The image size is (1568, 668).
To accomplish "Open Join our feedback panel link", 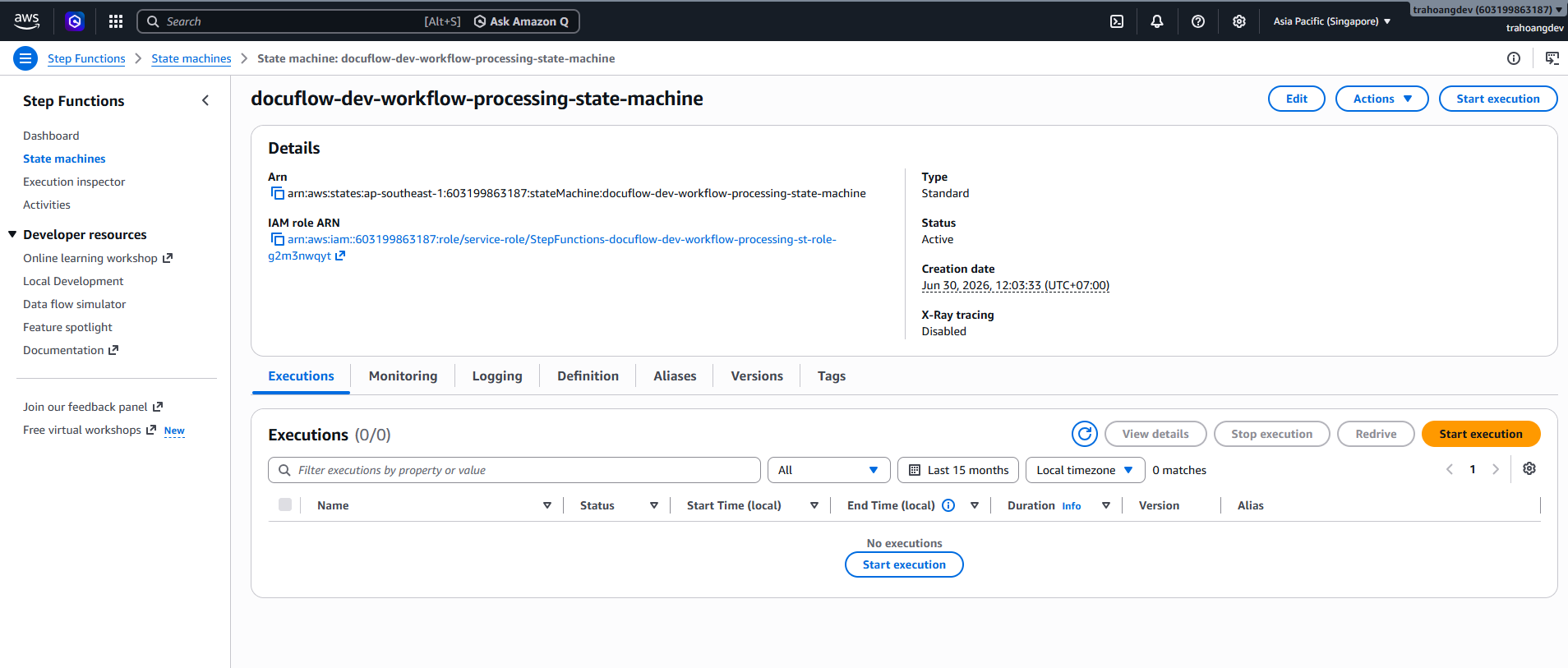I will [x=93, y=407].
